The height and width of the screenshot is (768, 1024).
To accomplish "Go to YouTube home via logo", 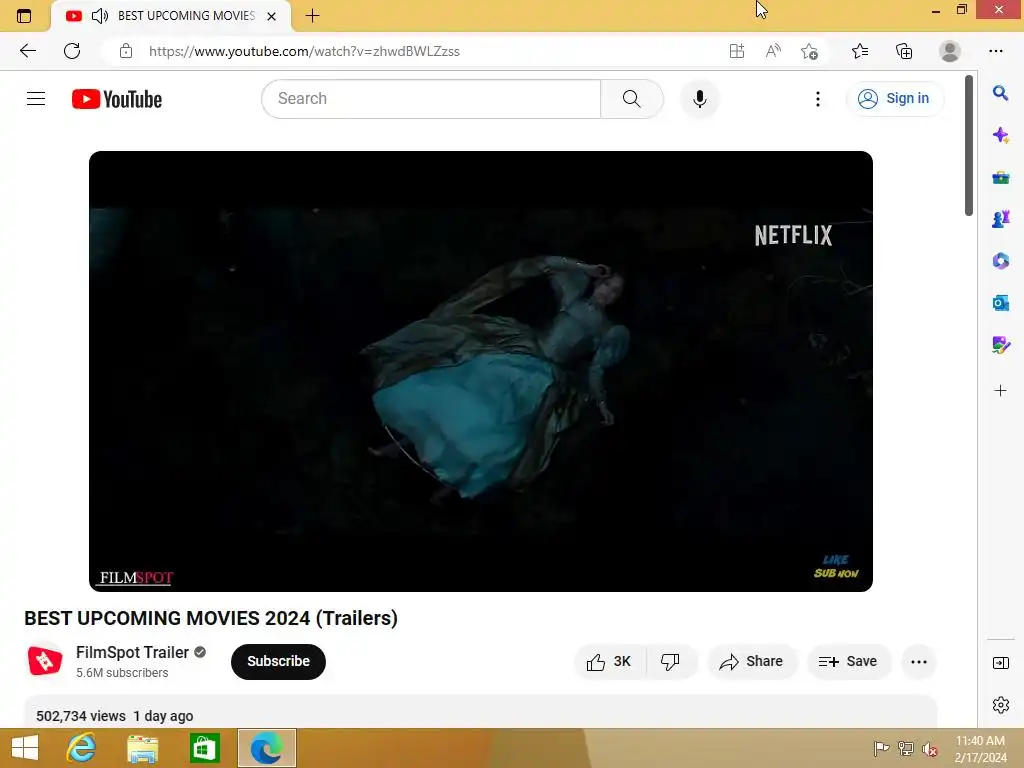I will click(117, 99).
